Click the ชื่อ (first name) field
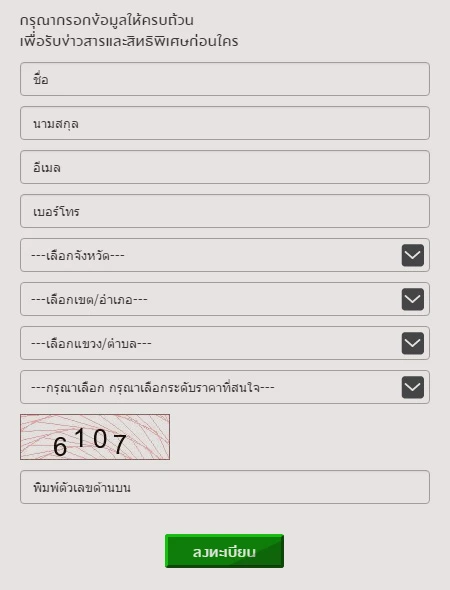This screenshot has height=590, width=450. (x=225, y=79)
